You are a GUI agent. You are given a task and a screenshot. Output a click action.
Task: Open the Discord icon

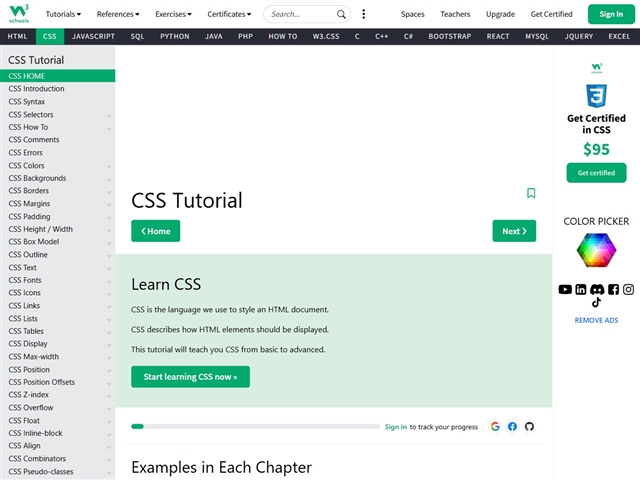[x=597, y=289]
